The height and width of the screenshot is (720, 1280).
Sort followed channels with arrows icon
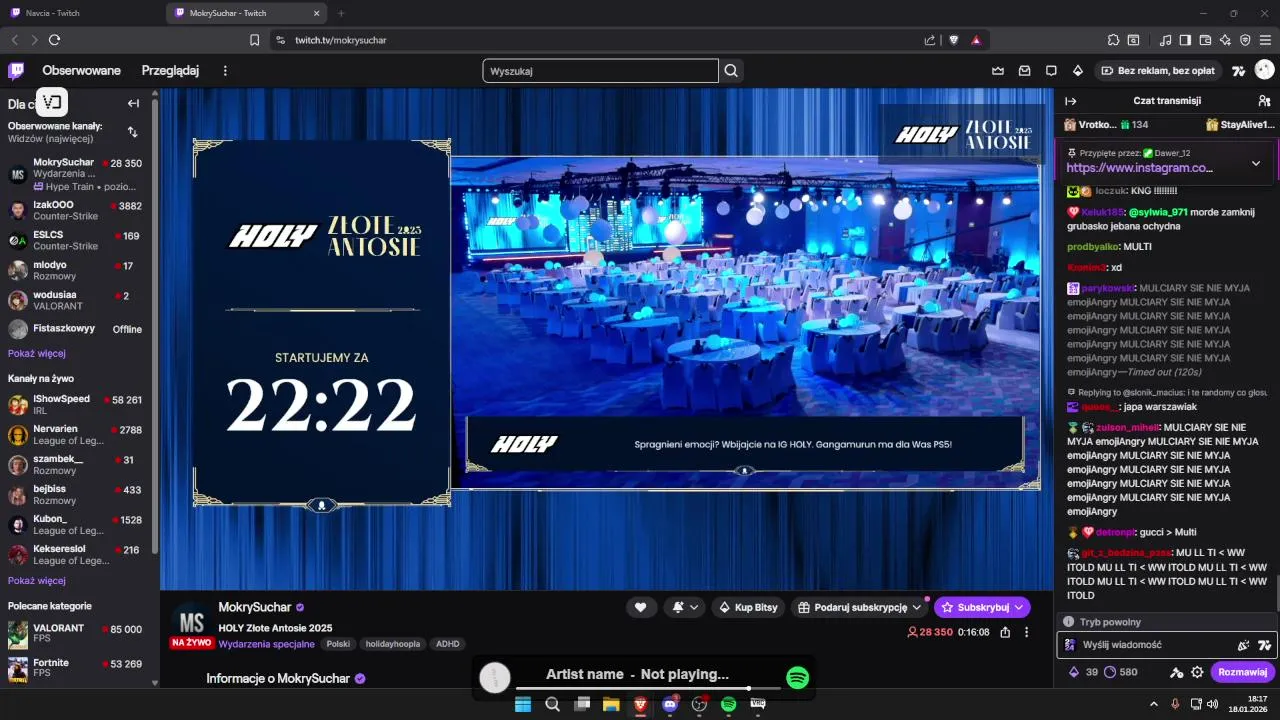point(132,132)
